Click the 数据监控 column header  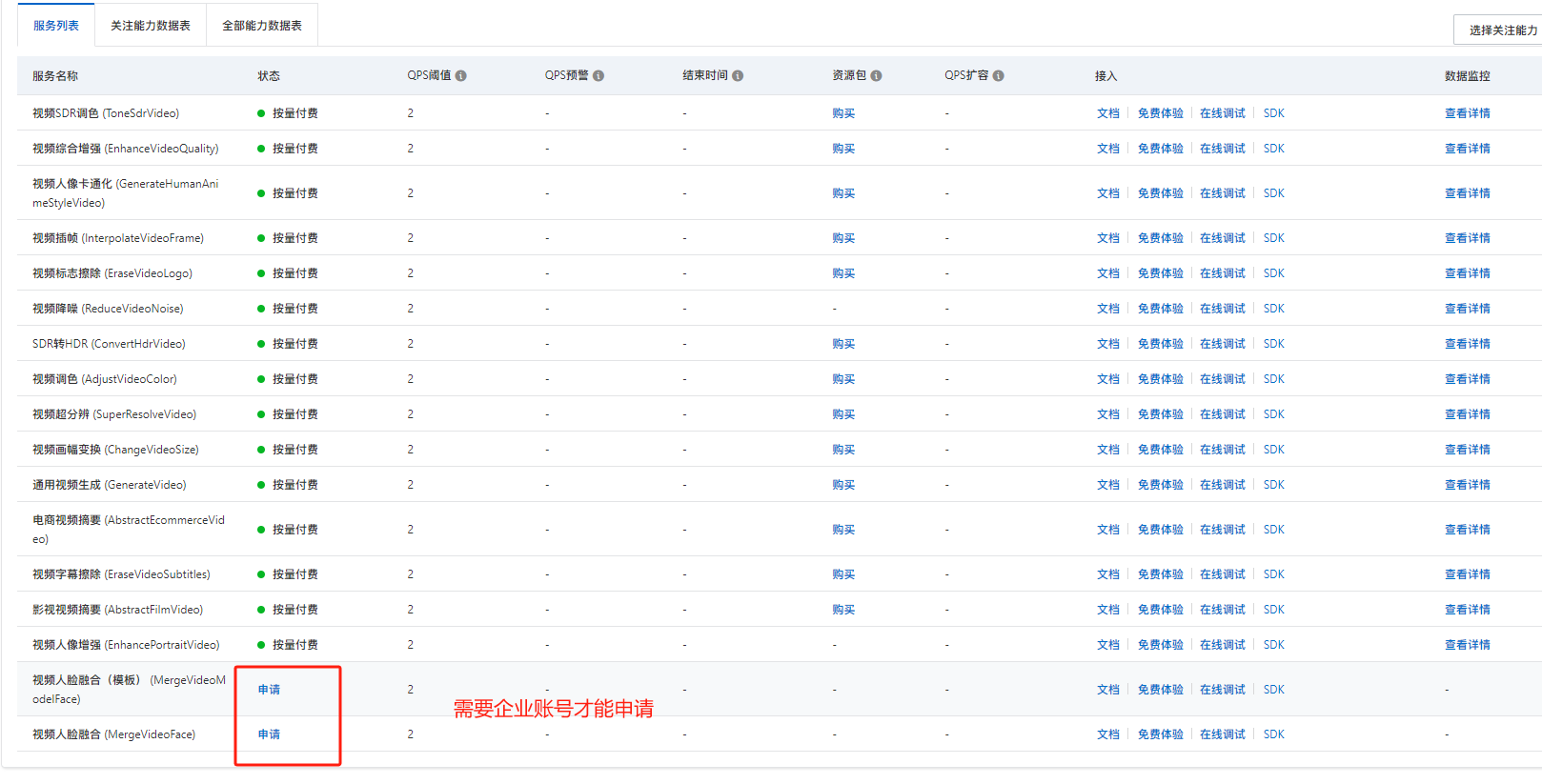click(1468, 76)
